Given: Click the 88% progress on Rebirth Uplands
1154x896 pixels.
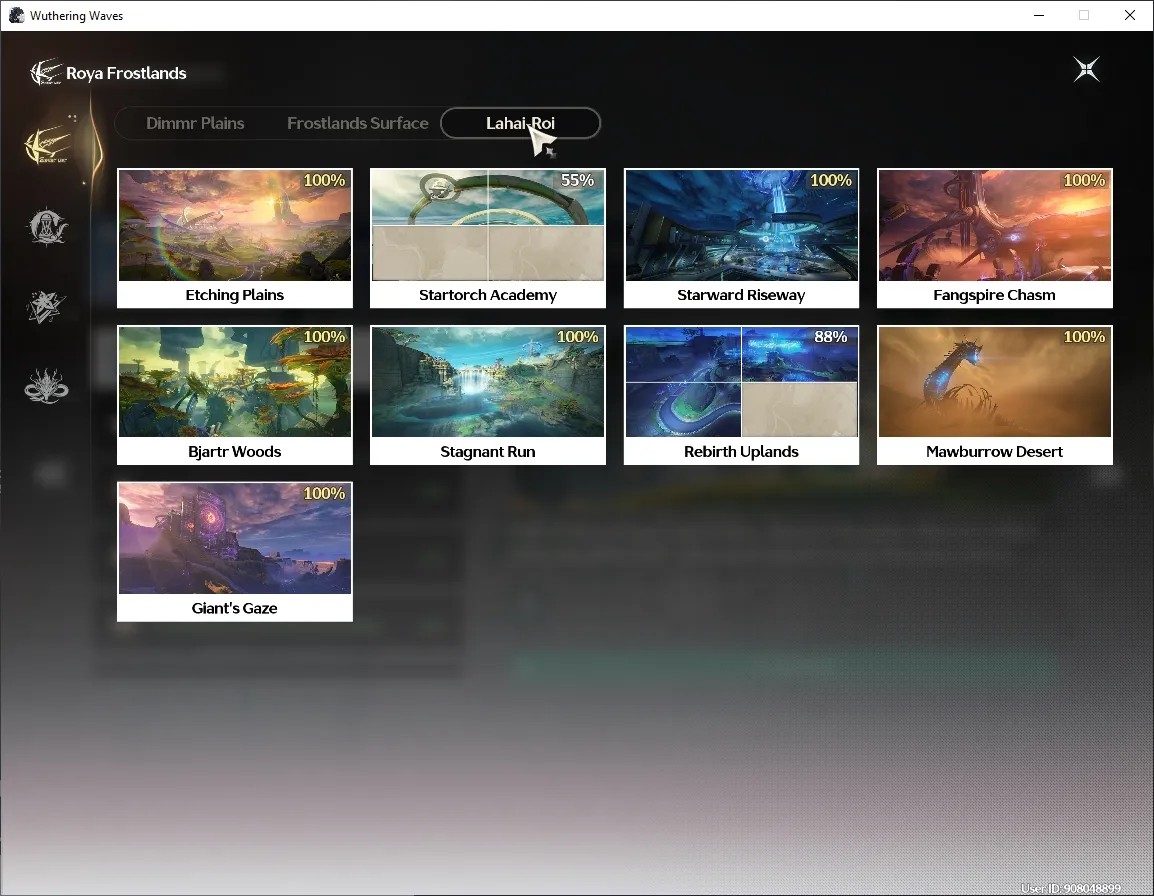Looking at the screenshot, I should pyautogui.click(x=830, y=336).
